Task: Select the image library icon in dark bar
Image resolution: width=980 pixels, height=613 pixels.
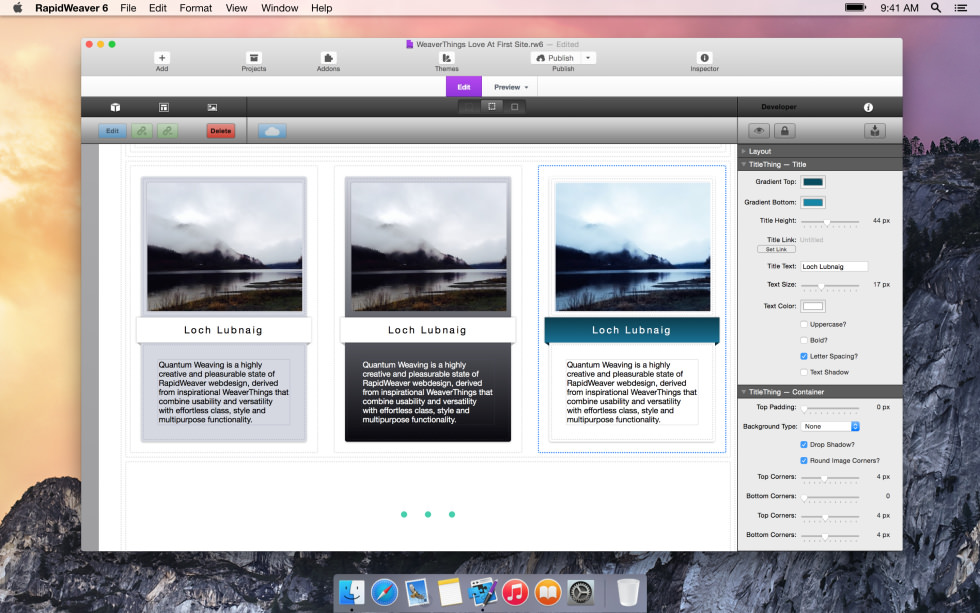Action: (212, 107)
